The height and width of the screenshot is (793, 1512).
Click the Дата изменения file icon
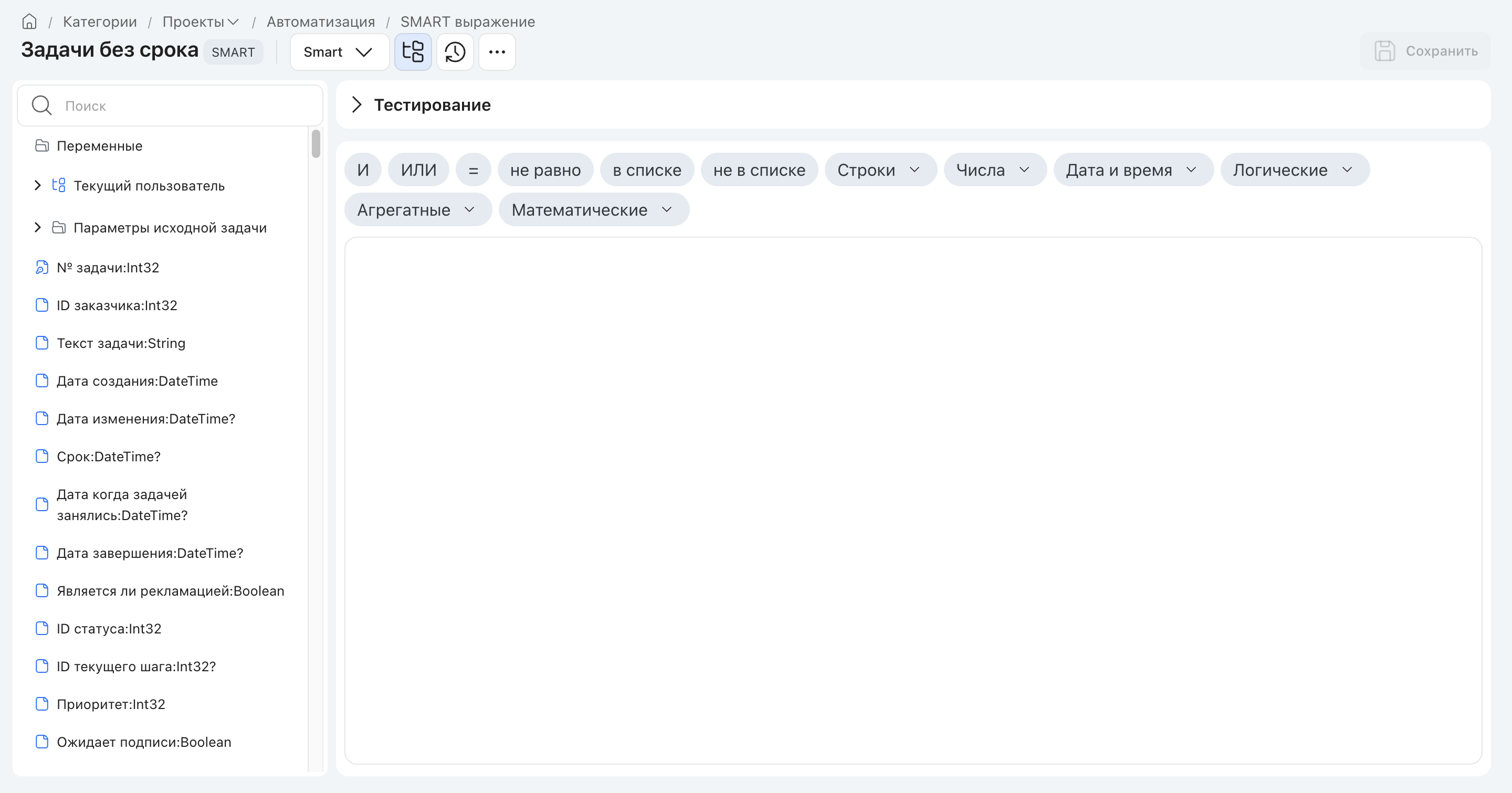tap(41, 418)
